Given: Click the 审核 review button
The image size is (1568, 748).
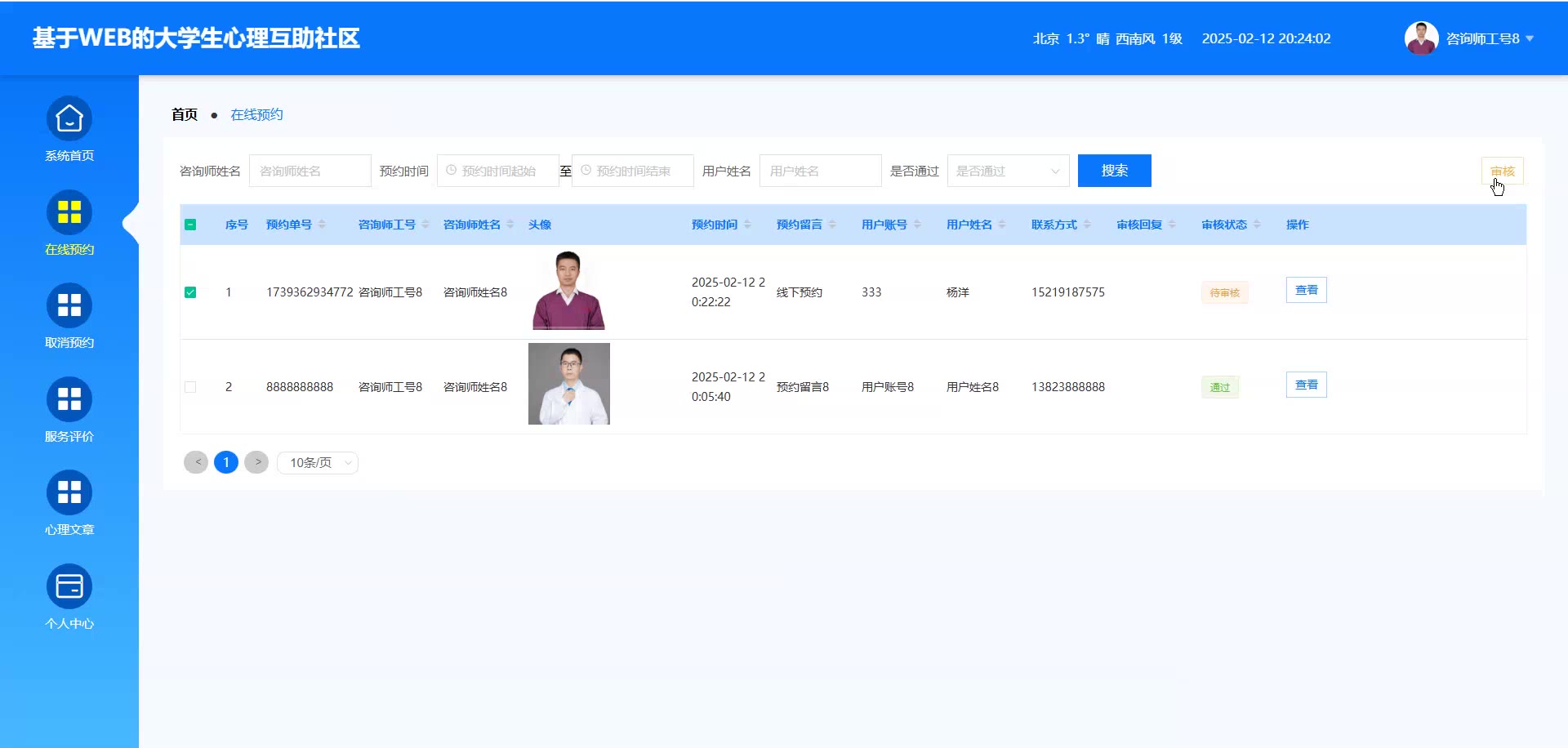Looking at the screenshot, I should click(1502, 171).
